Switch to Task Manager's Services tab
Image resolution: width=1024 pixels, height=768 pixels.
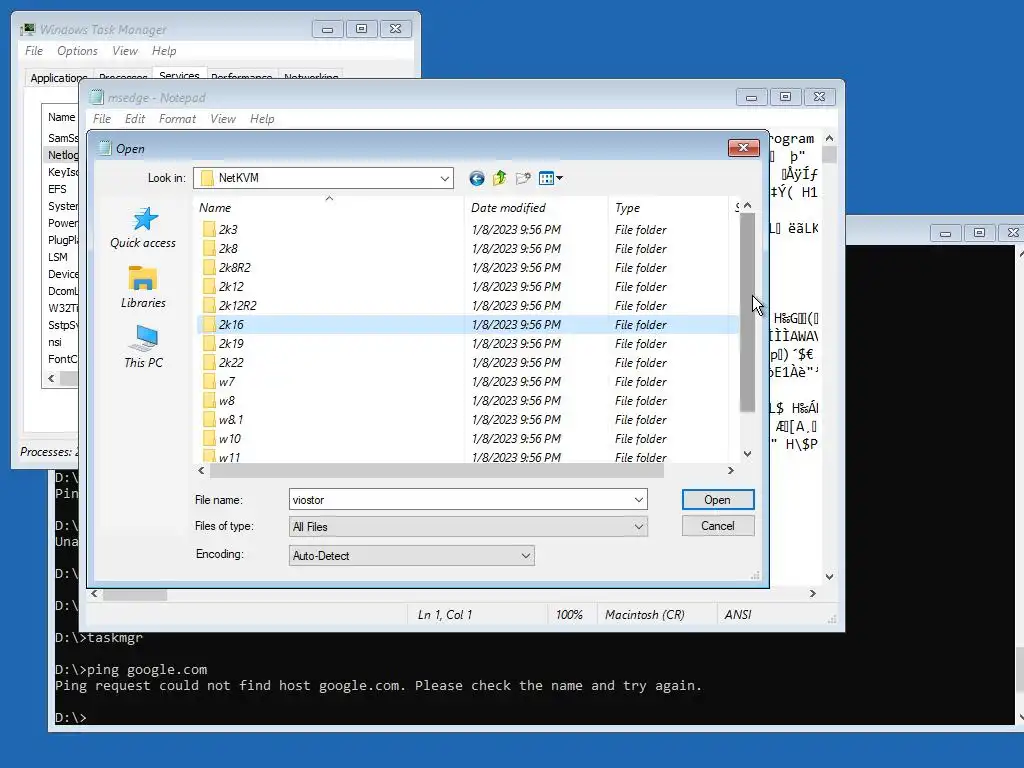[179, 74]
